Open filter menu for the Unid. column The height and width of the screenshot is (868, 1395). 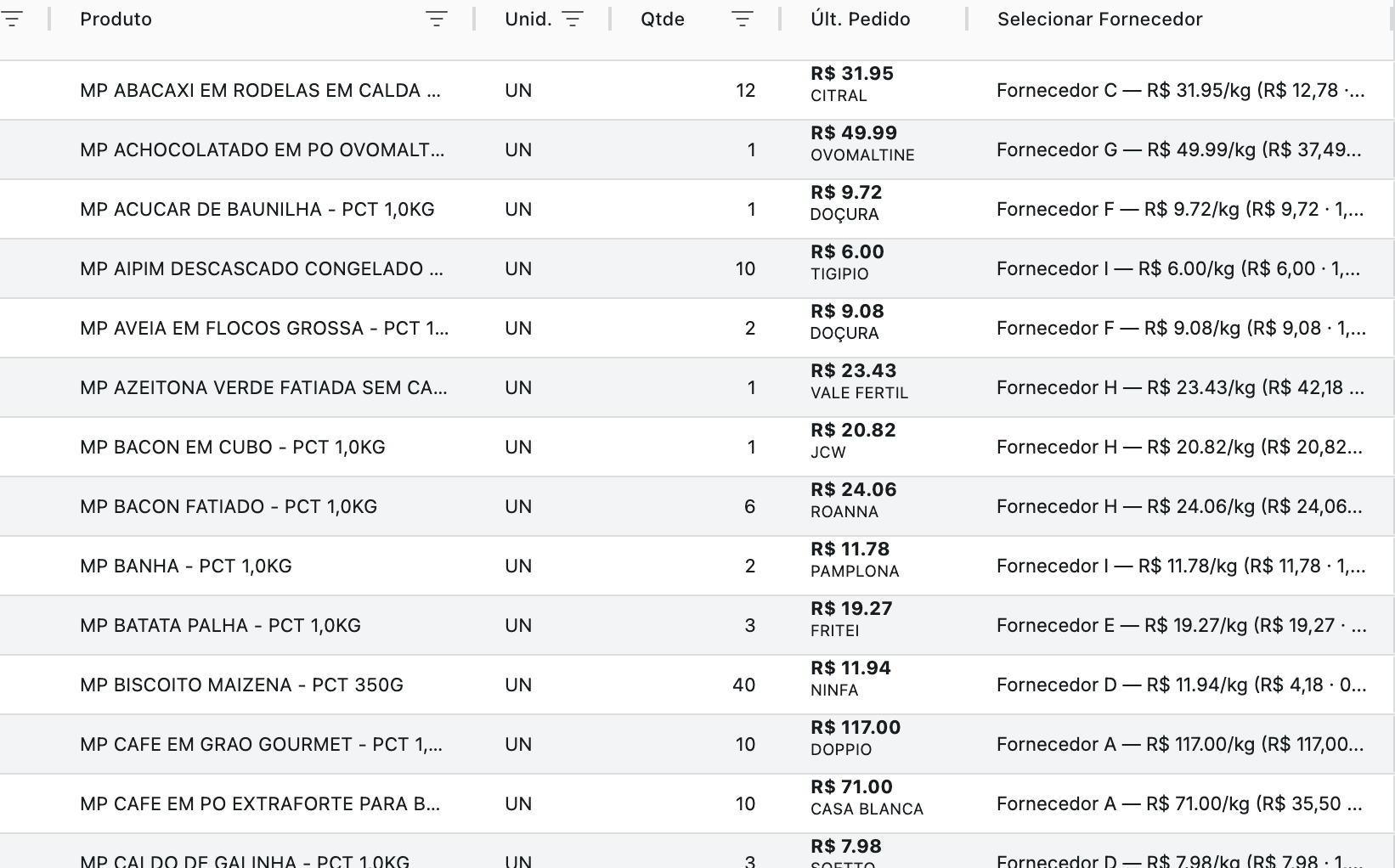(x=573, y=20)
